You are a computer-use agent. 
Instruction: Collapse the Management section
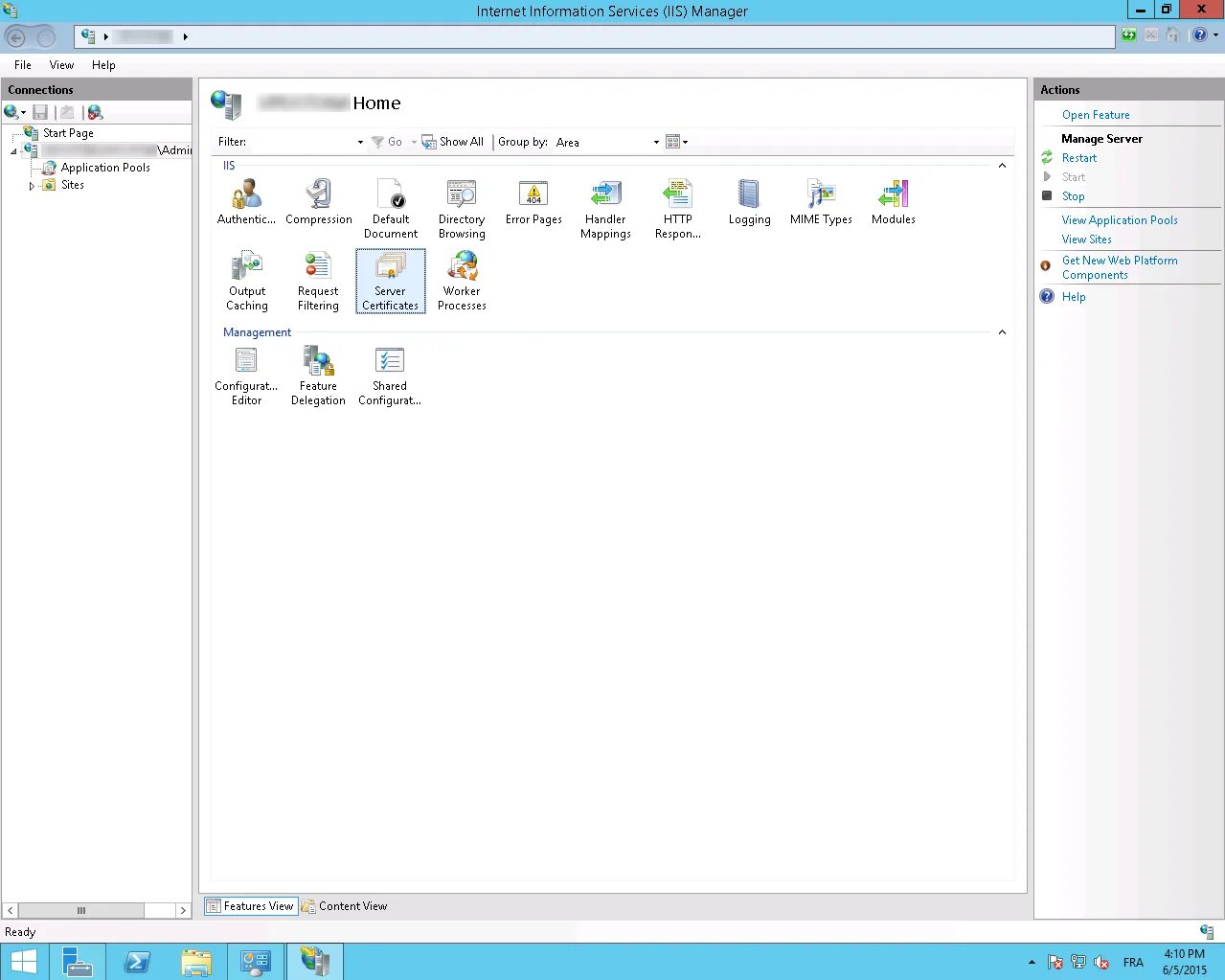tap(1002, 332)
